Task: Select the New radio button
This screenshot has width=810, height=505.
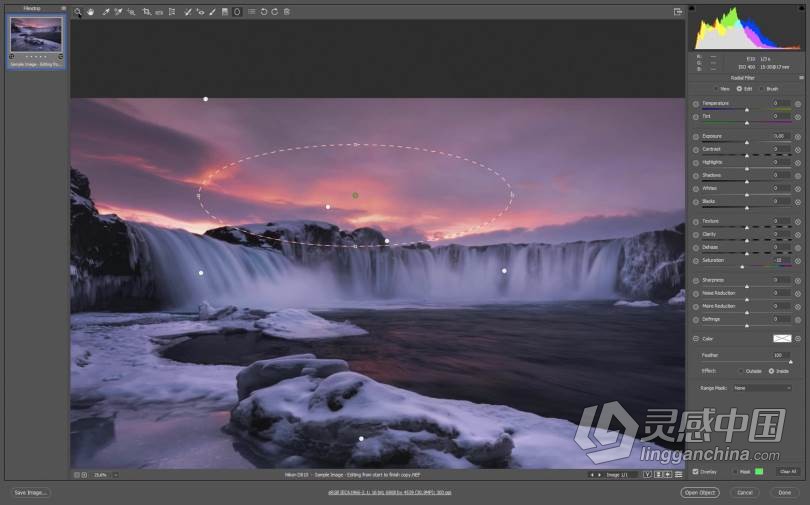Action: tap(716, 89)
